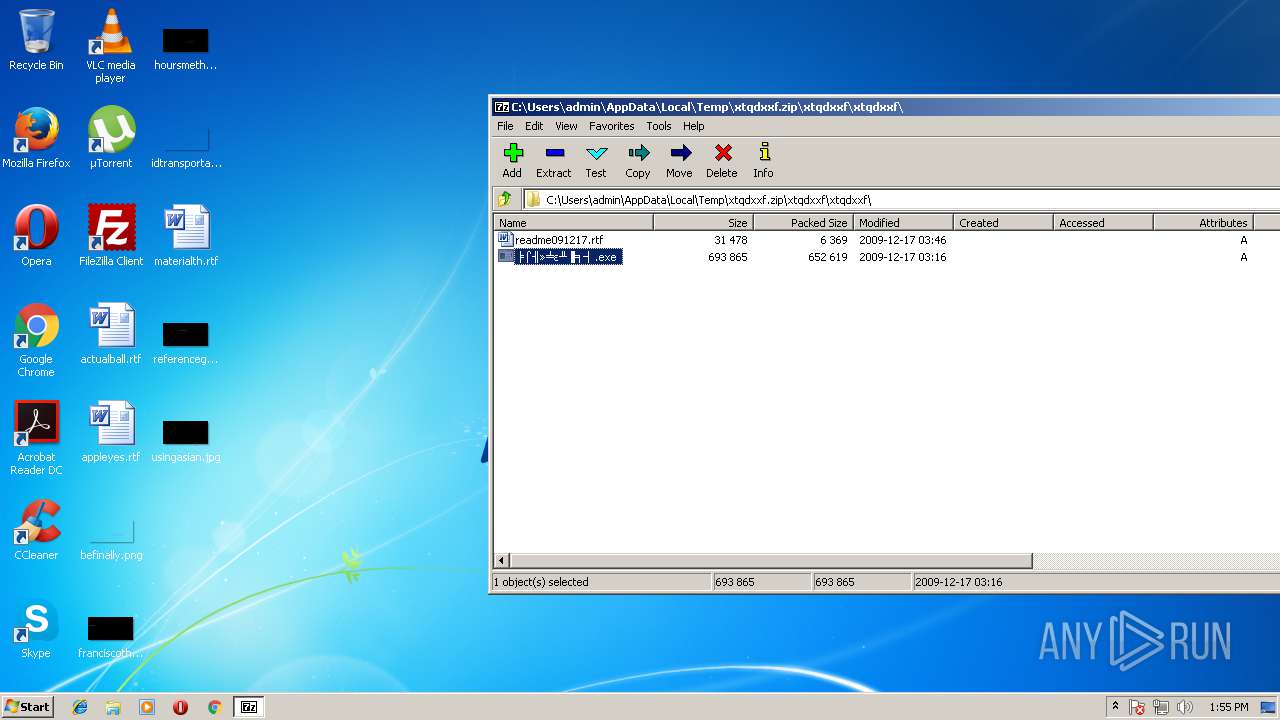Click the horizontal scrollbar left arrow
1280x720 pixels.
pos(502,561)
